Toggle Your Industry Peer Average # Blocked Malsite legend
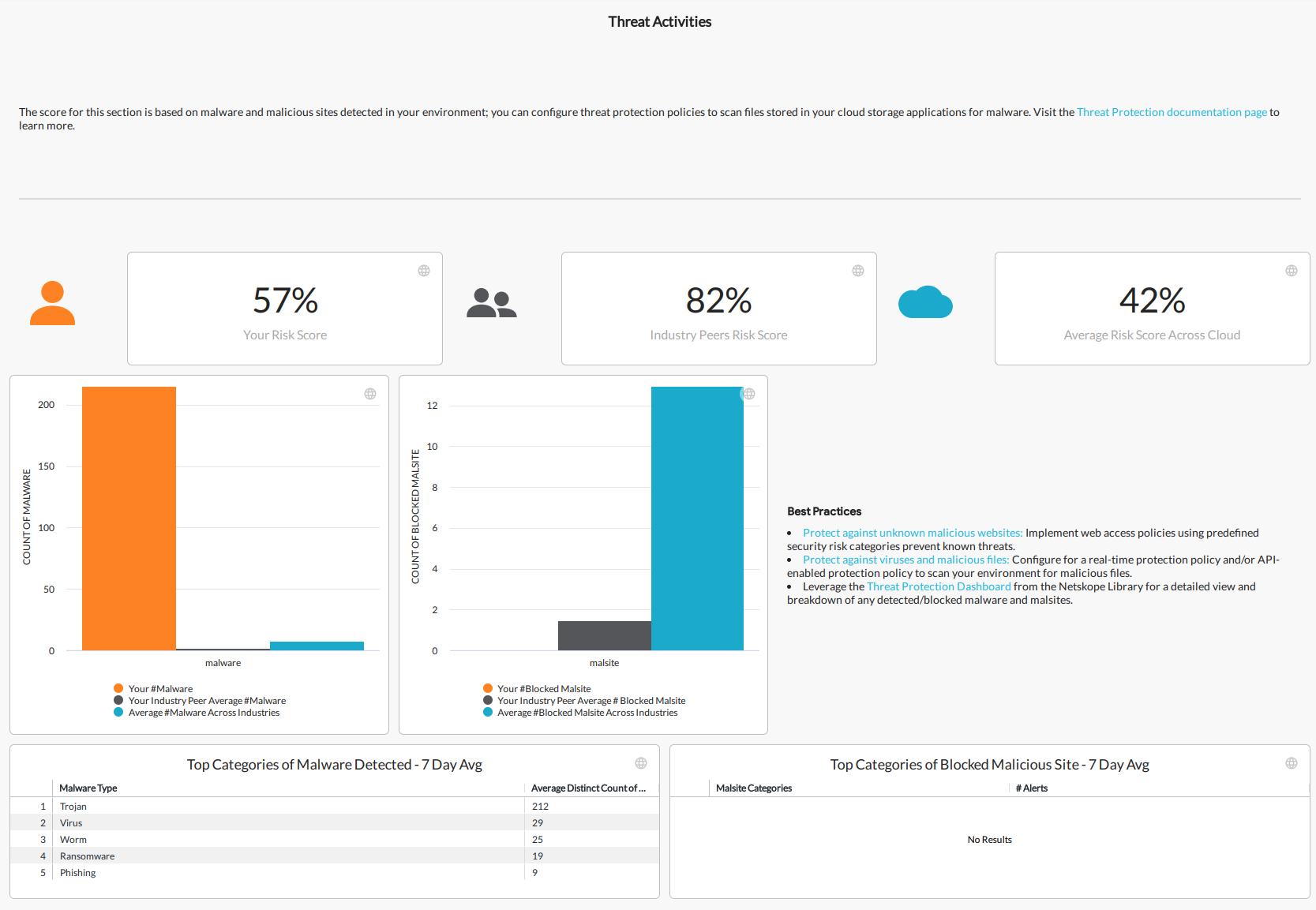This screenshot has width=1316, height=910. tap(584, 701)
